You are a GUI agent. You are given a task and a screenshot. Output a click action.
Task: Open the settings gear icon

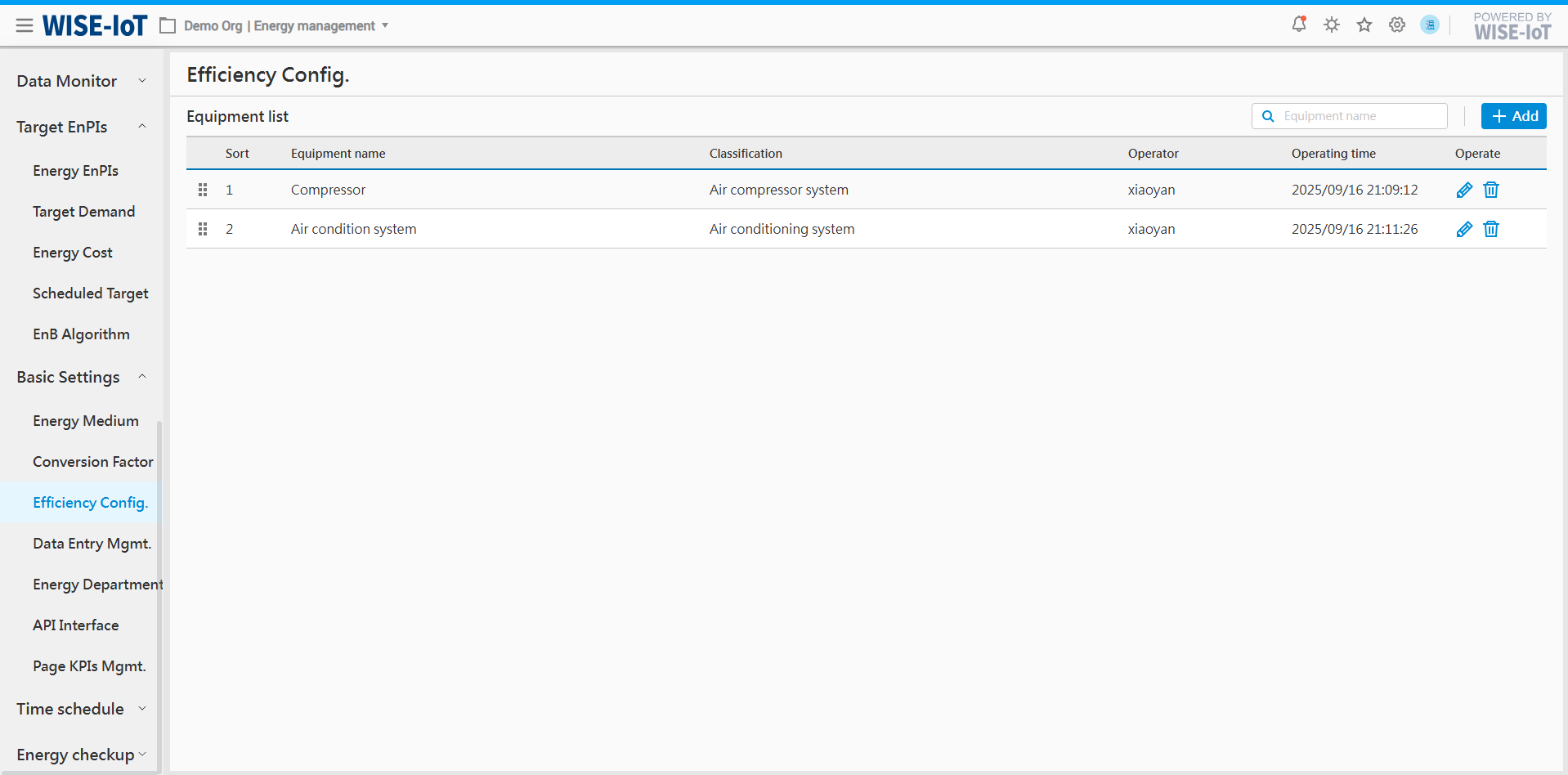point(1397,25)
